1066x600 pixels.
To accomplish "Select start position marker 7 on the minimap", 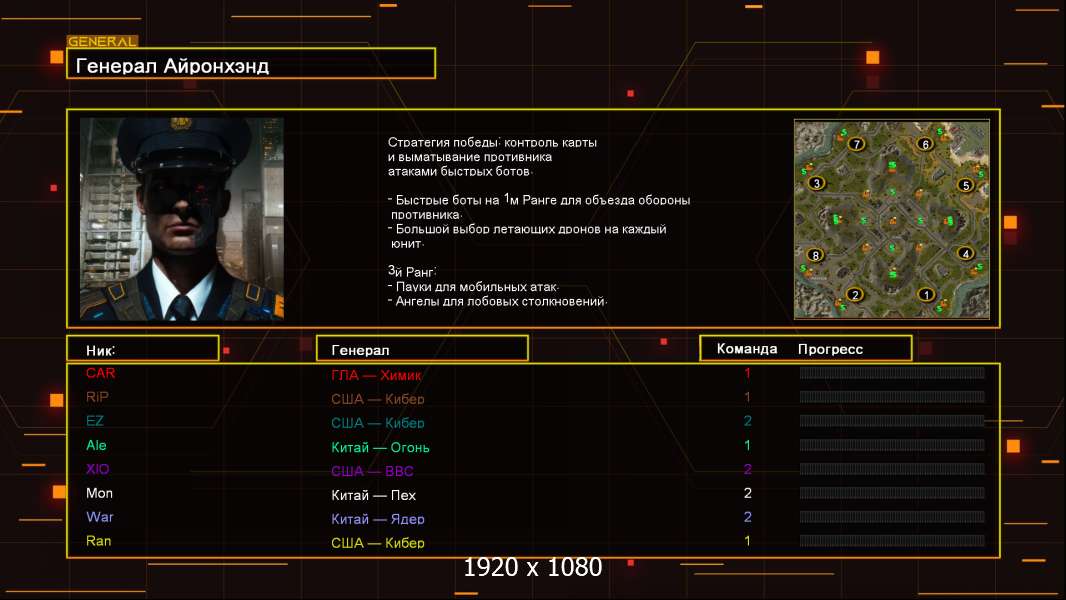I will [x=857, y=144].
